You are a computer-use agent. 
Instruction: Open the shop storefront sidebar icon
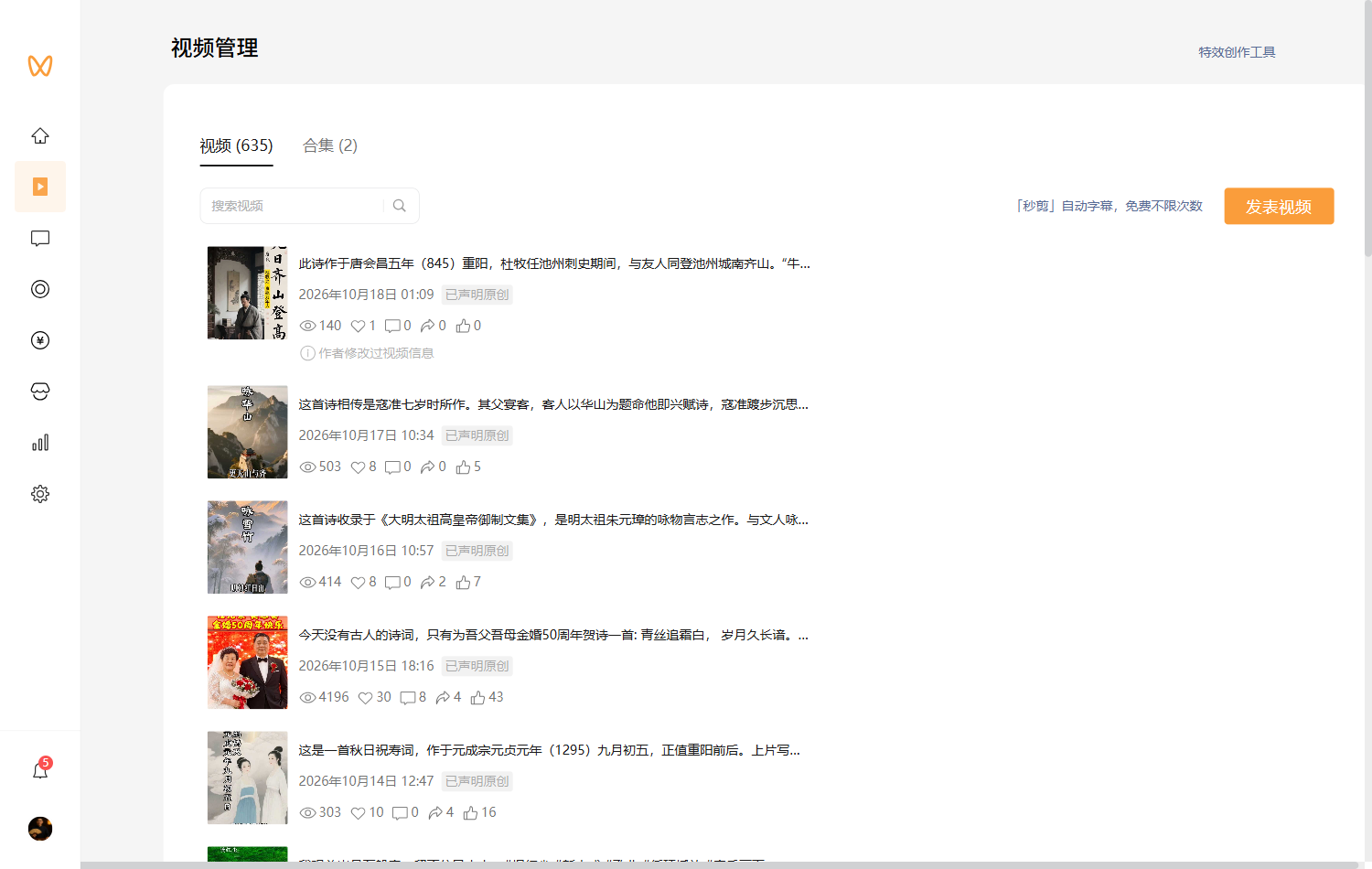40,392
